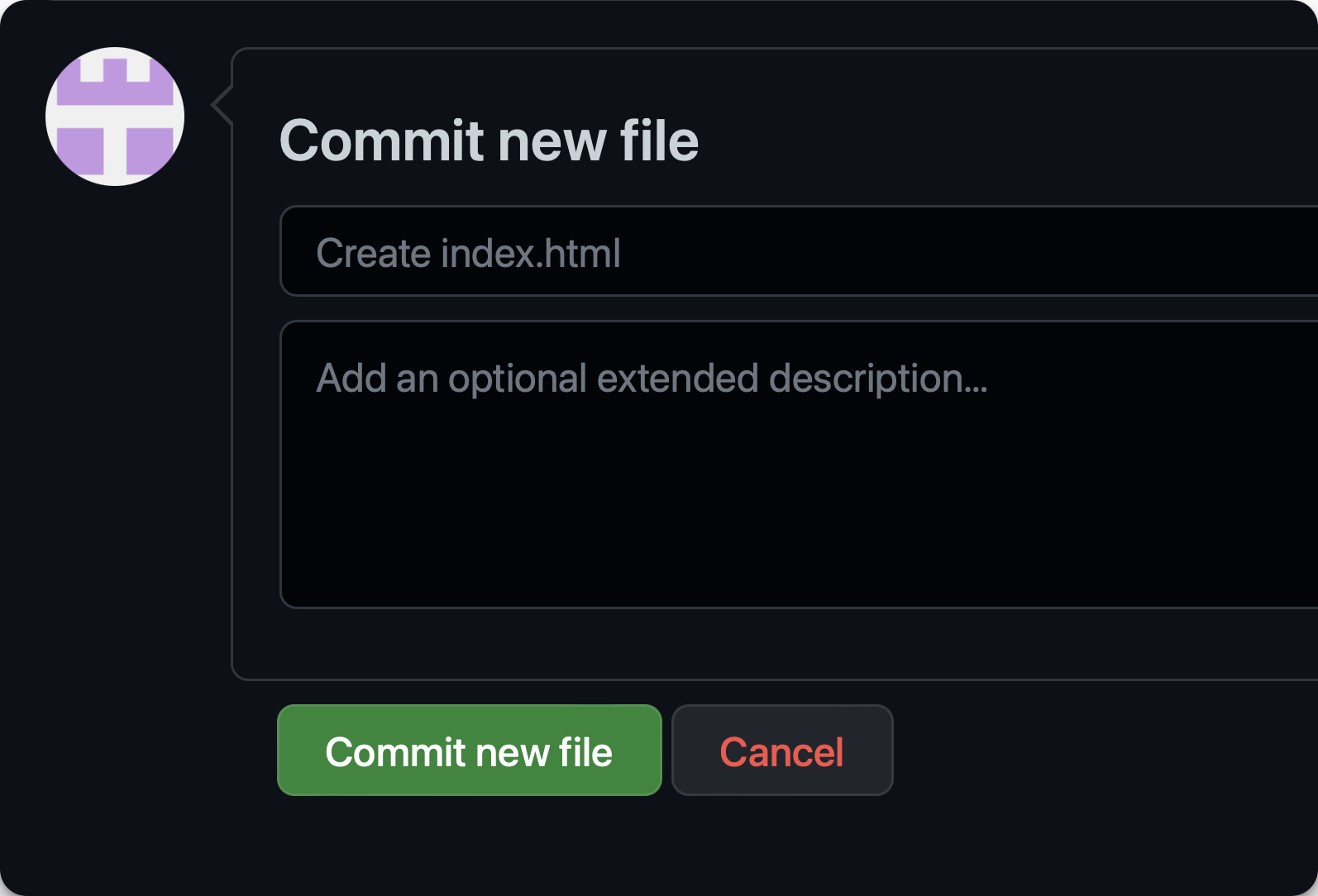
Task: Click the comment-box pointer beside the avatar
Action: 222,105
